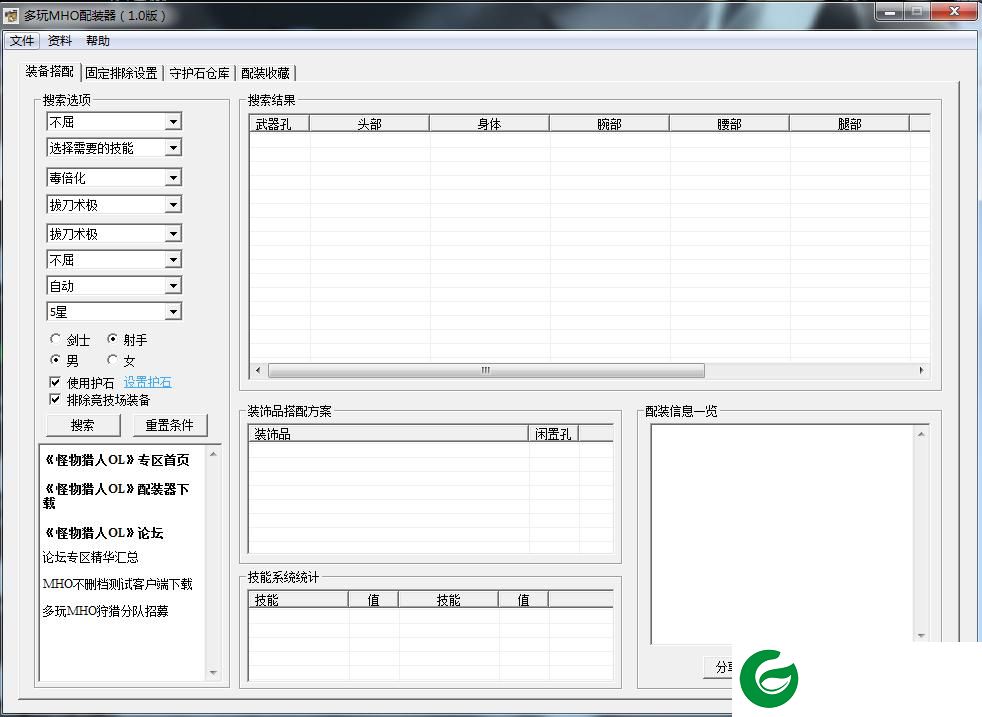Open 论坛专区精华汇总 link
The width and height of the screenshot is (982, 717).
coord(90,557)
